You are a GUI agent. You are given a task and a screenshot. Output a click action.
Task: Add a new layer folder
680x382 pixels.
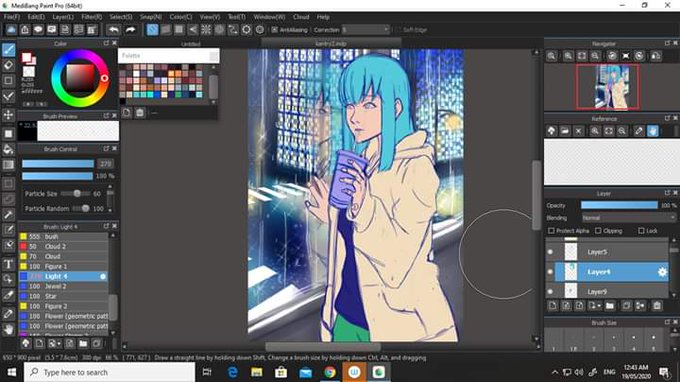tap(610, 306)
